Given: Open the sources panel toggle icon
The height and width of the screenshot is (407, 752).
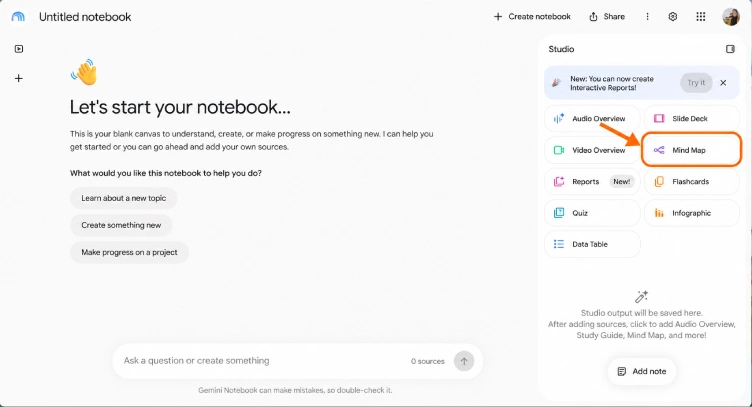Looking at the screenshot, I should 19,49.
